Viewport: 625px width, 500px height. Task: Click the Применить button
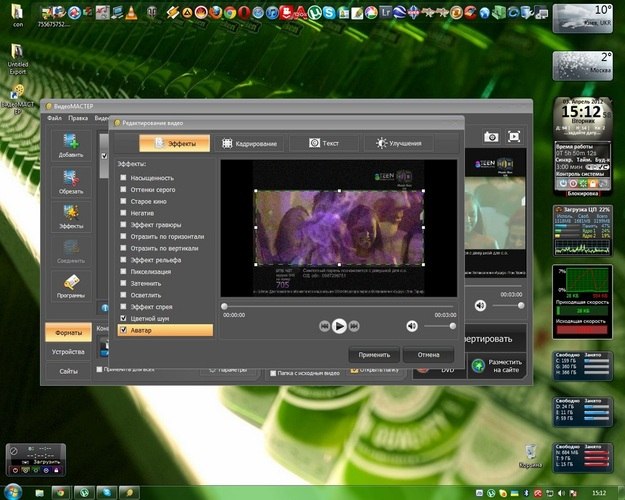374,355
